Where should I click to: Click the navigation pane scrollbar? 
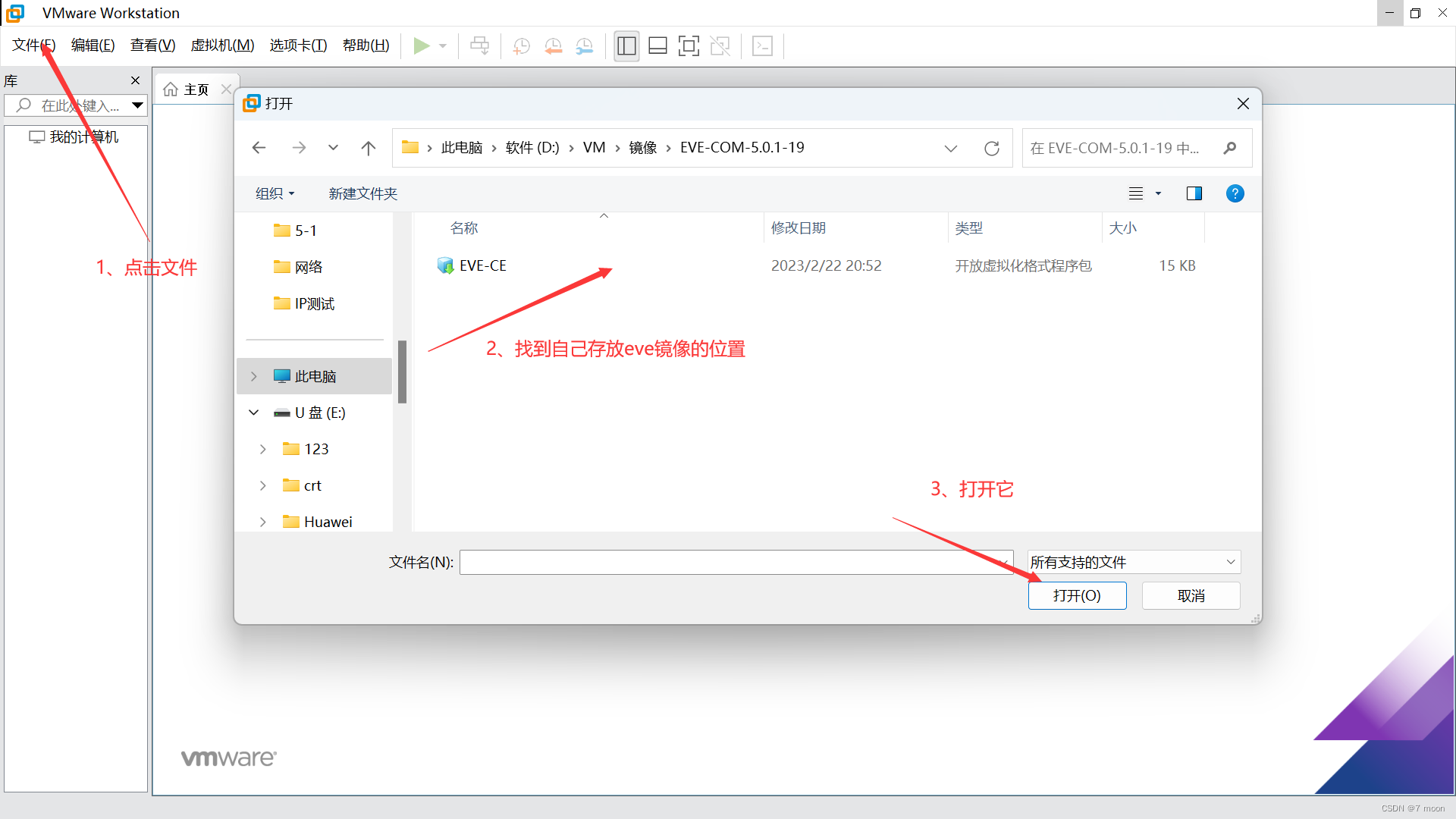point(402,372)
